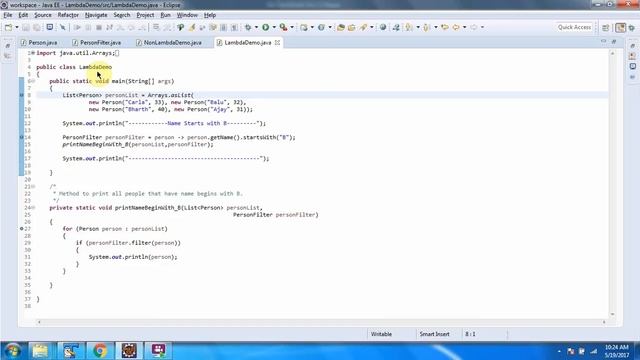Image resolution: width=640 pixels, height=360 pixels.
Task: Click the Save toolbar icon
Action: pyautogui.click(x=26, y=27)
